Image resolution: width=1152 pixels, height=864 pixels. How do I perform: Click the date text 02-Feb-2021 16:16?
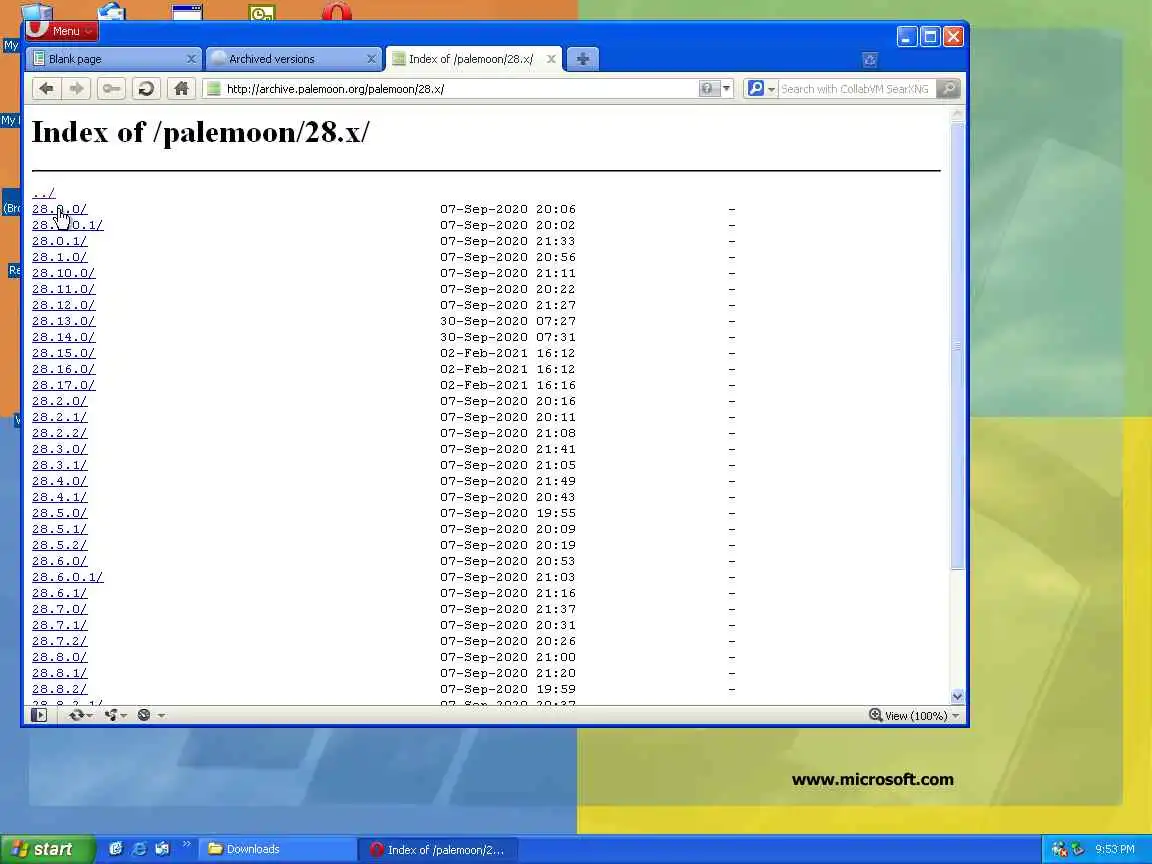[x=508, y=385]
